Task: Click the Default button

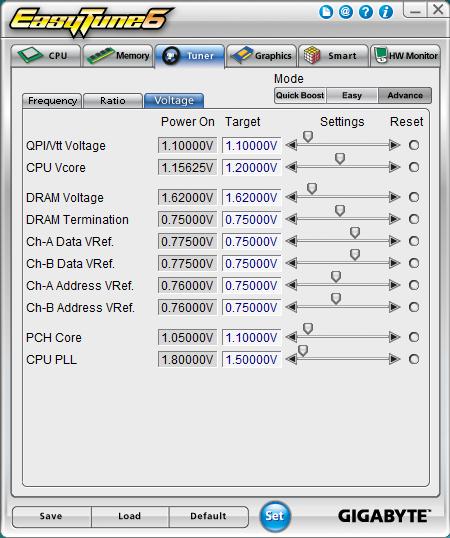Action: 208,516
